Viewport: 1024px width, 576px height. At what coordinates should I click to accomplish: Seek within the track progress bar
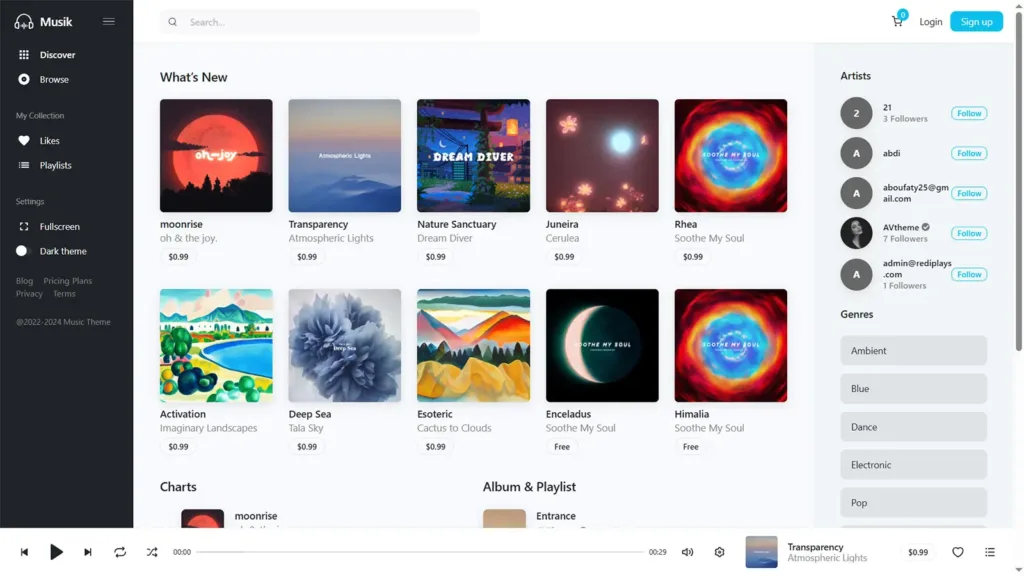tap(420, 552)
